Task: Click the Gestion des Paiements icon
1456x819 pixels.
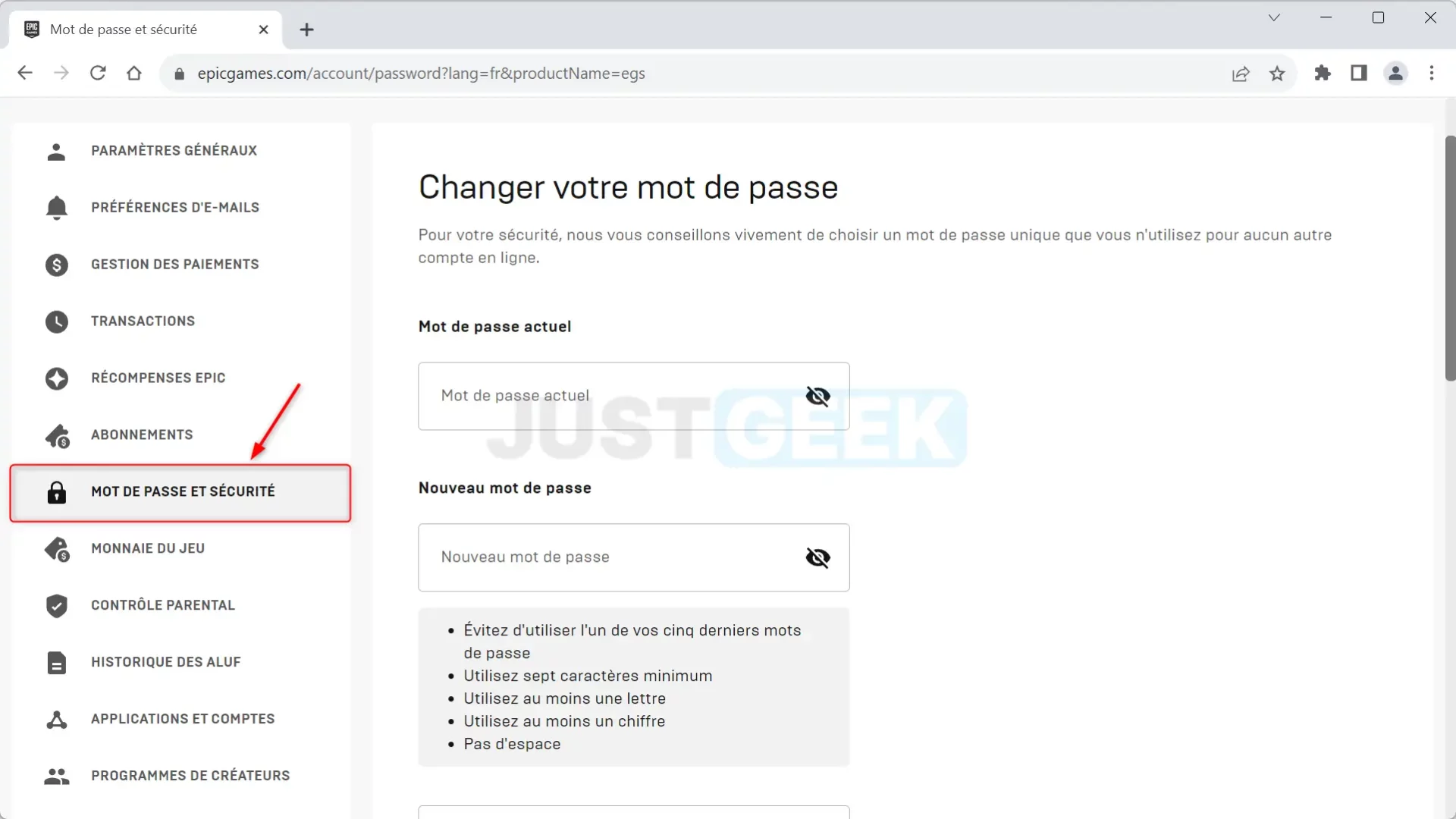Action: [56, 264]
